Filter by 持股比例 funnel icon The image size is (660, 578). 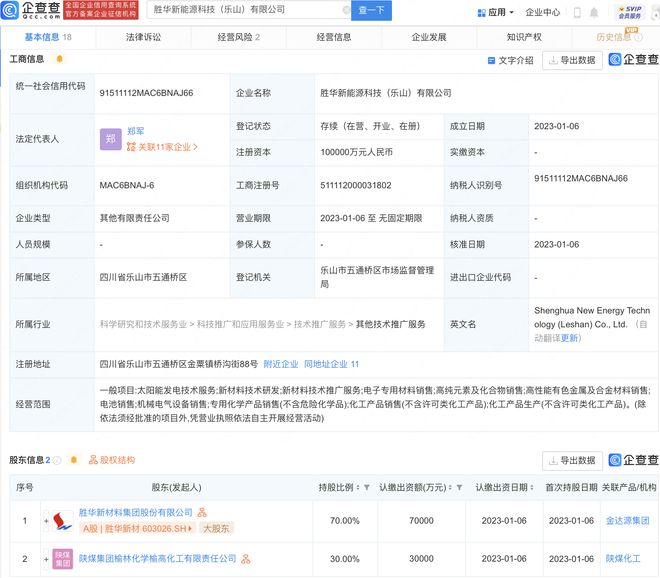(367, 487)
